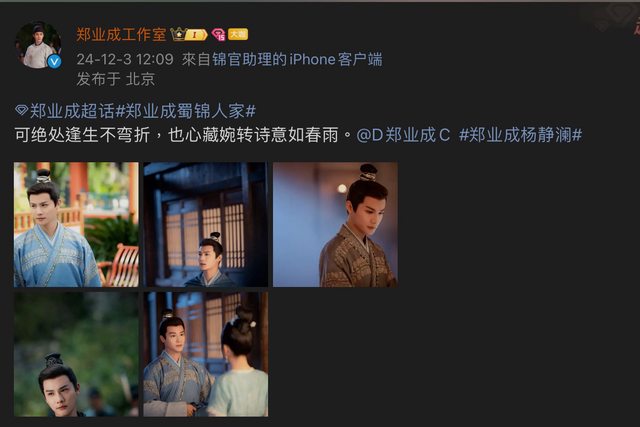The height and width of the screenshot is (427, 640).
Task: Open the super-topic diamond icon before 郑业成超话
Action: tap(21, 110)
